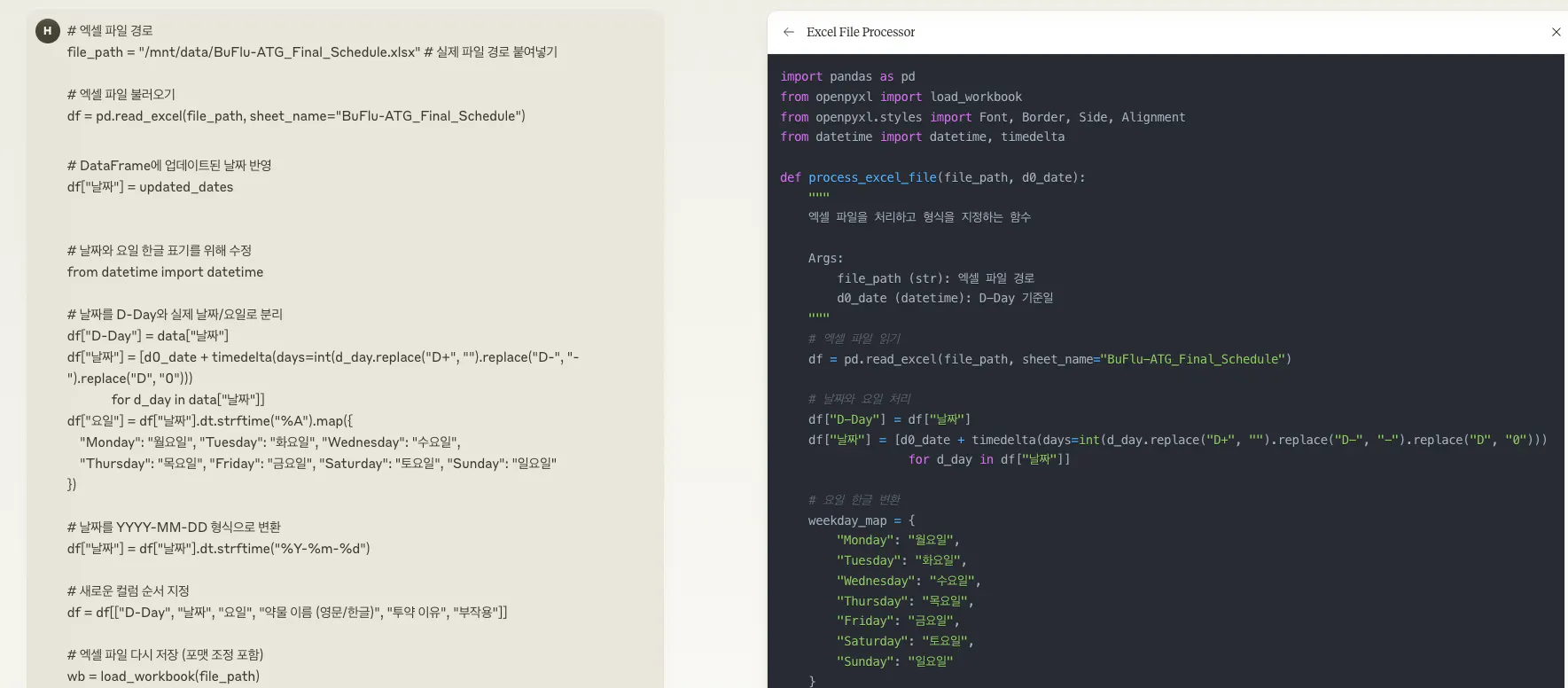Image resolution: width=1568 pixels, height=688 pixels.
Task: Click the '# 엑셀 파일 경로' comment in chat message
Action: coord(110,30)
